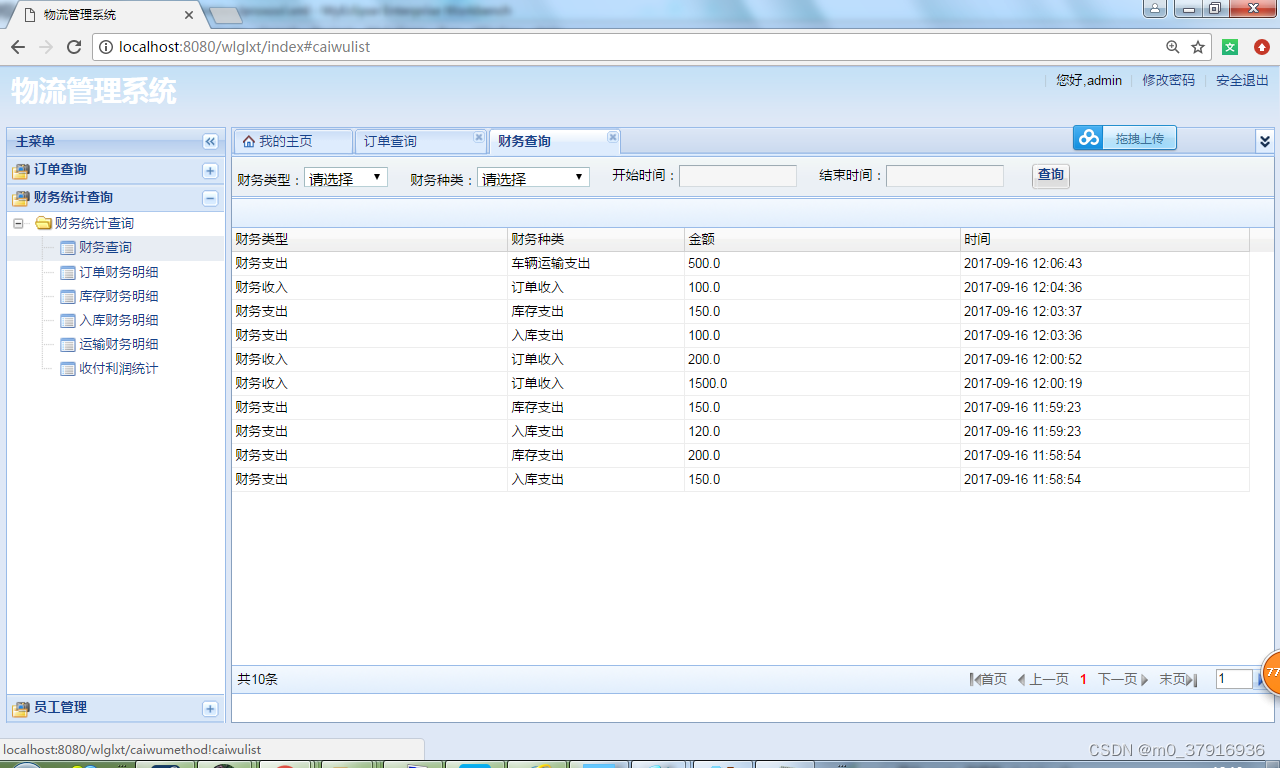Image resolution: width=1280 pixels, height=768 pixels.
Task: Click the 订单查询 accordion folder icon
Action: pos(21,171)
